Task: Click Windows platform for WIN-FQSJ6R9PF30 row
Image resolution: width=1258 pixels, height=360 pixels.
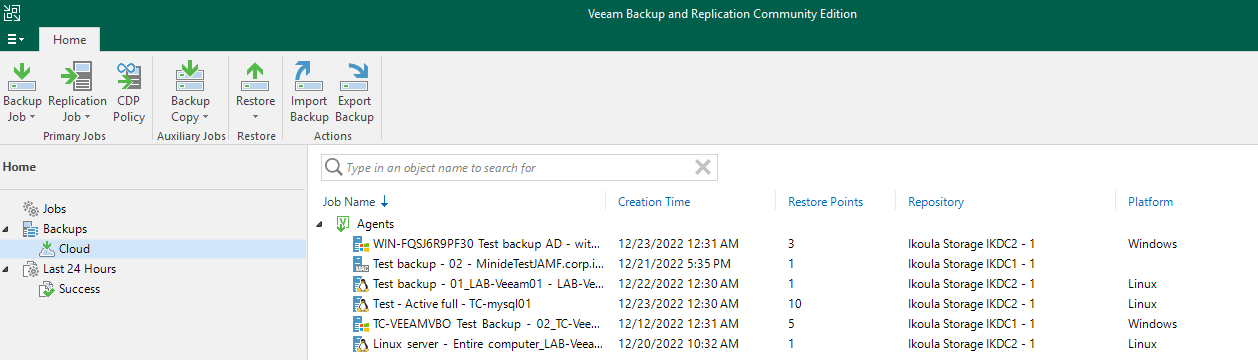Action: coord(1152,244)
